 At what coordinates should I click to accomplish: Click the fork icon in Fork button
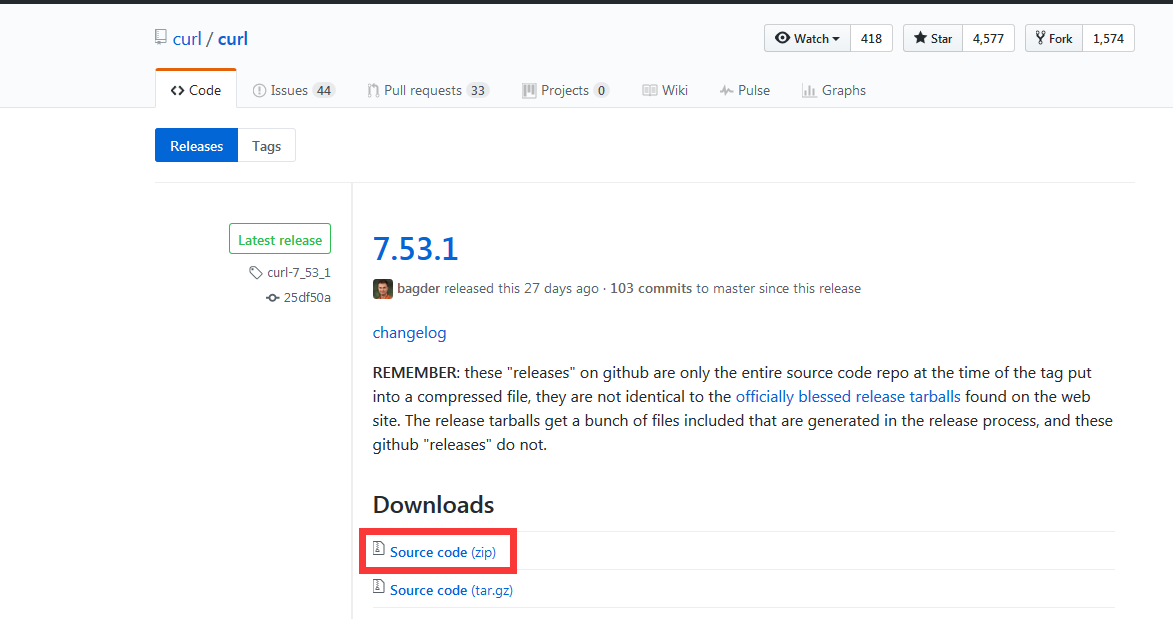pos(1040,37)
